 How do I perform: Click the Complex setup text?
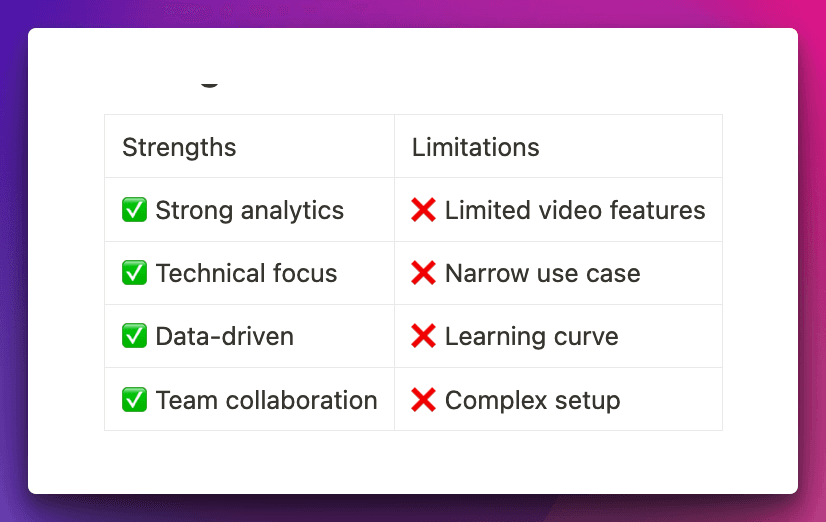click(x=532, y=400)
